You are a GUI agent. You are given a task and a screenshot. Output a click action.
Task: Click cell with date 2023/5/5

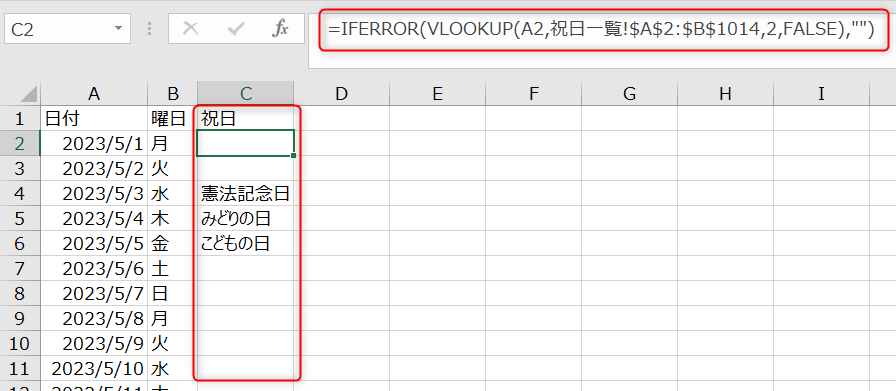pyautogui.click(x=94, y=244)
